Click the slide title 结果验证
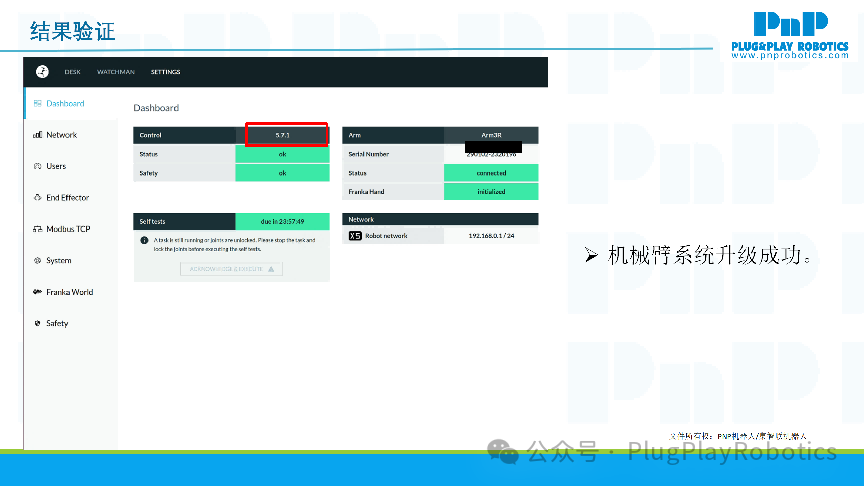Viewport: 864px width, 486px height. (x=72, y=31)
